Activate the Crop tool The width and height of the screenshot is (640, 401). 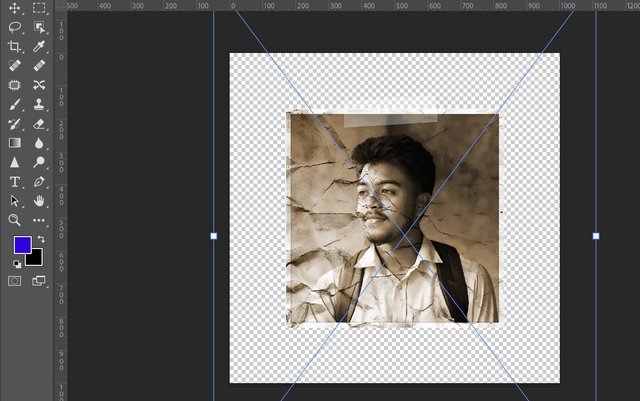point(15,47)
